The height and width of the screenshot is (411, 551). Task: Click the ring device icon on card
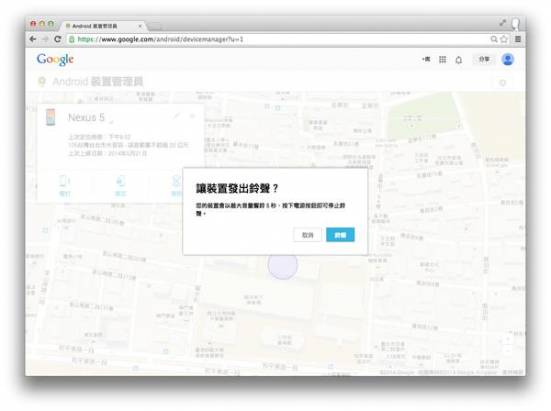pyautogui.click(x=65, y=185)
